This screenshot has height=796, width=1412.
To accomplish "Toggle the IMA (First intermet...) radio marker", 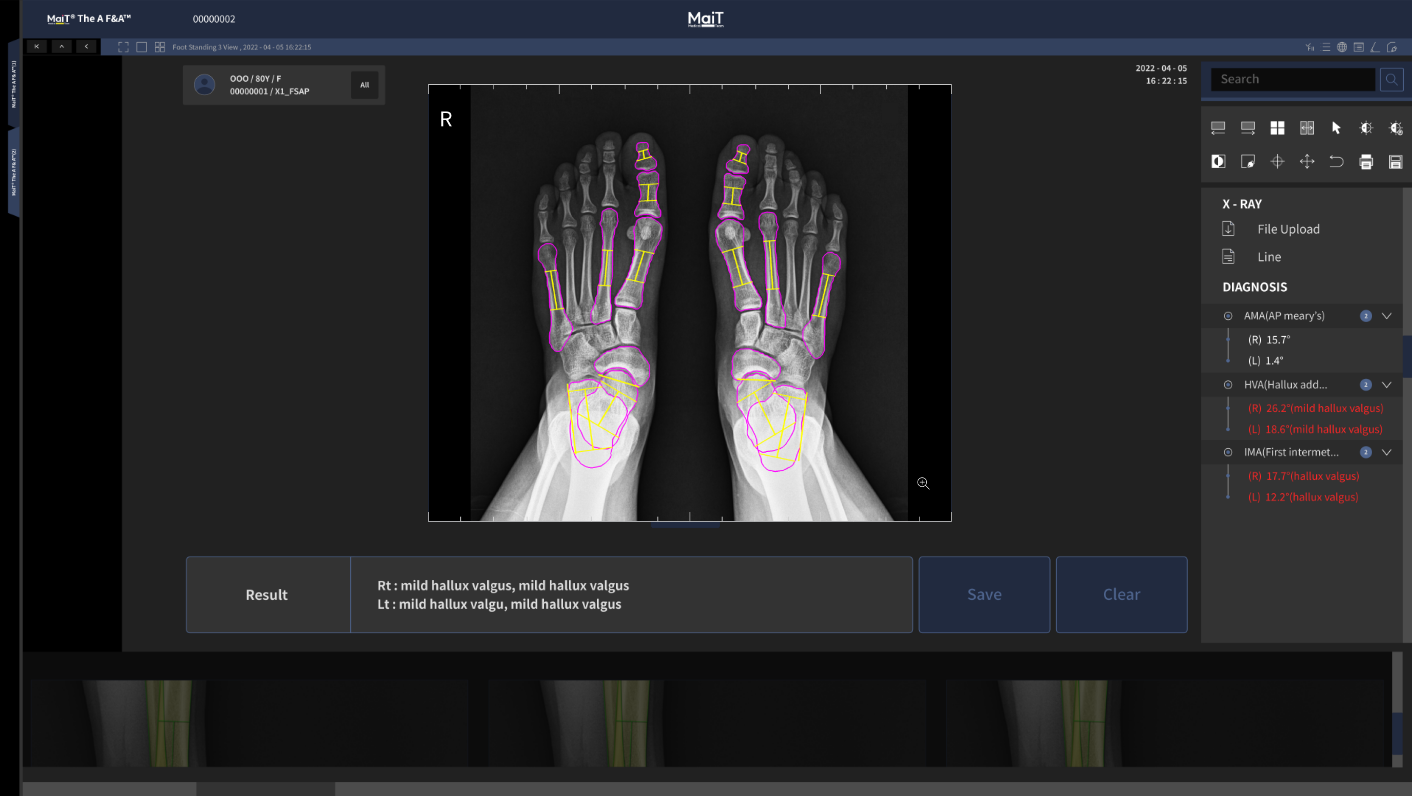I will click(1228, 452).
